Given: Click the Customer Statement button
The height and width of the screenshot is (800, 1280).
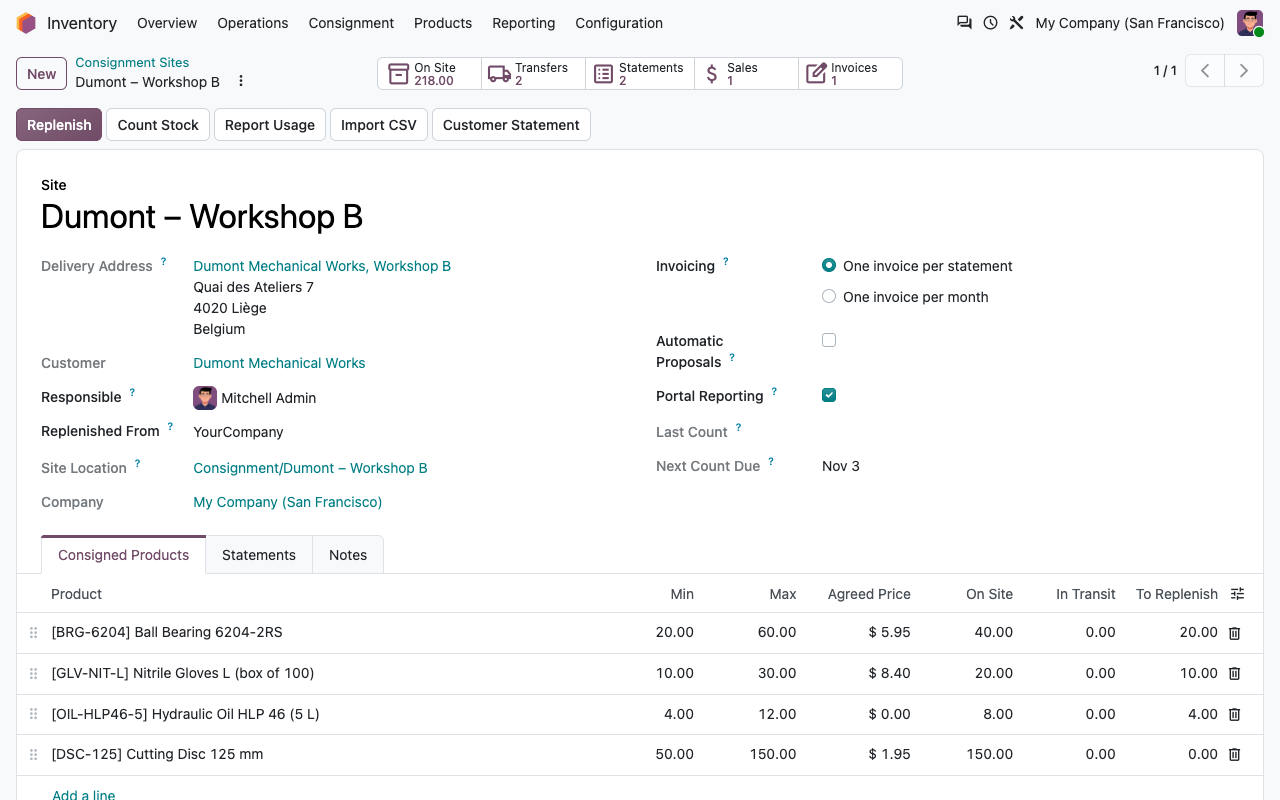Looking at the screenshot, I should pos(511,125).
